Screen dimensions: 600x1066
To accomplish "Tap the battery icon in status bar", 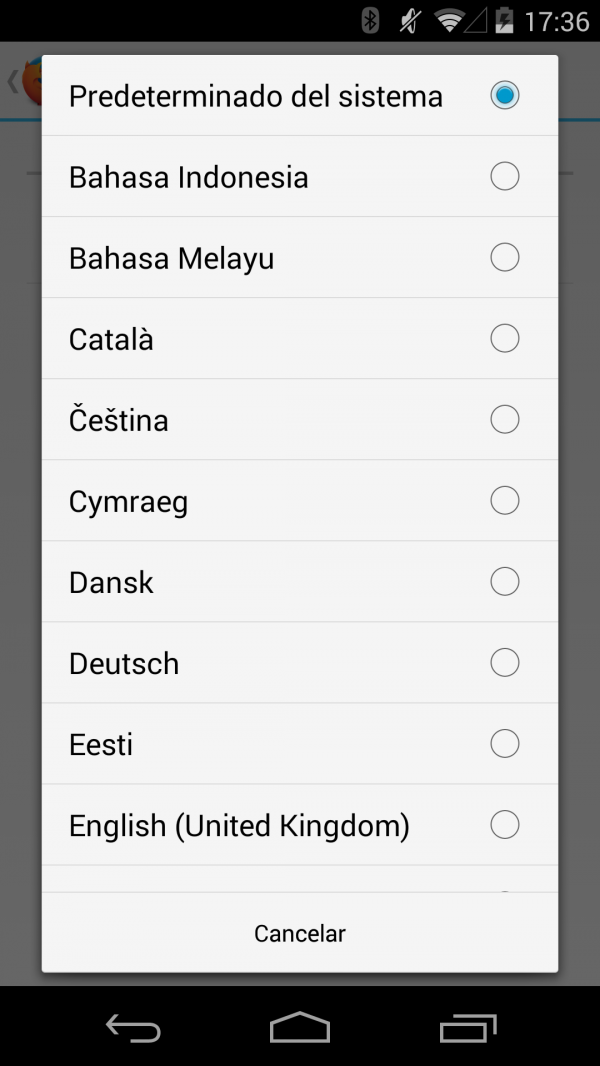I will [504, 20].
